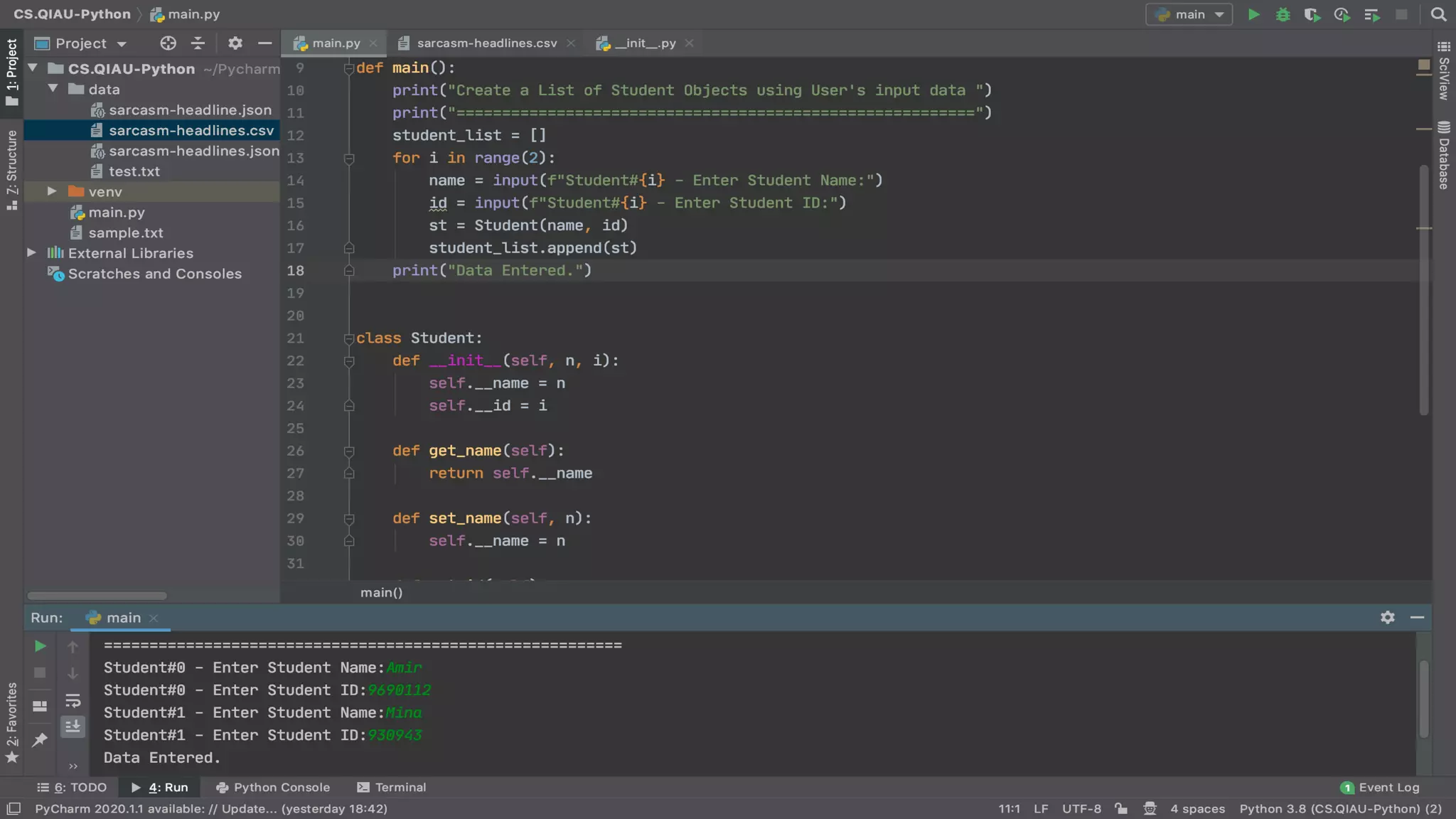Click the Debug bug icon
Viewport: 1456px width, 819px height.
tap(1283, 14)
